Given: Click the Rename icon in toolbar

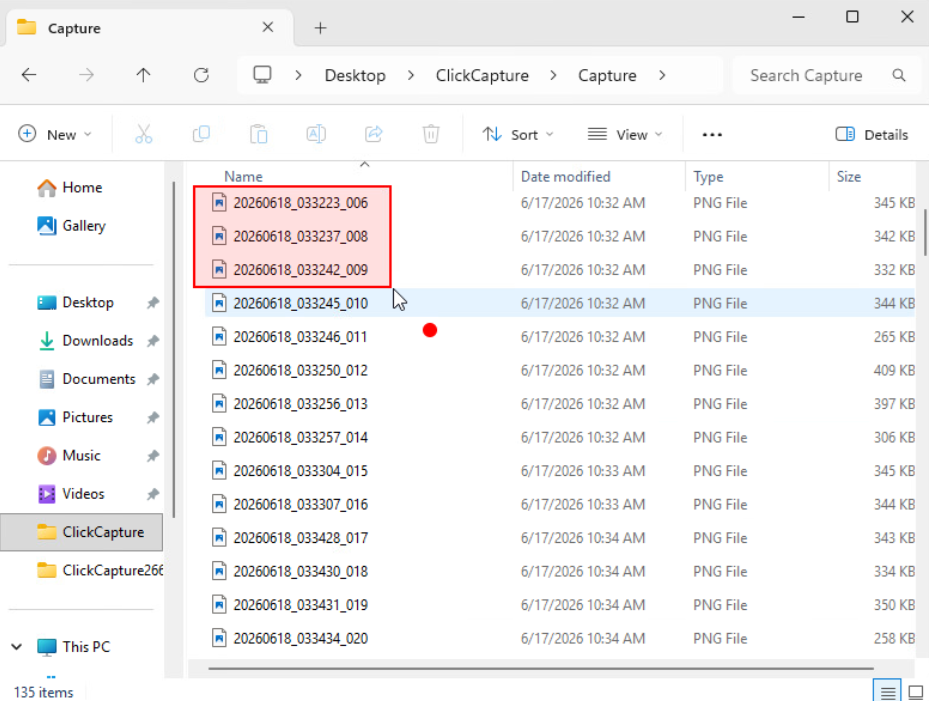Looking at the screenshot, I should point(316,135).
